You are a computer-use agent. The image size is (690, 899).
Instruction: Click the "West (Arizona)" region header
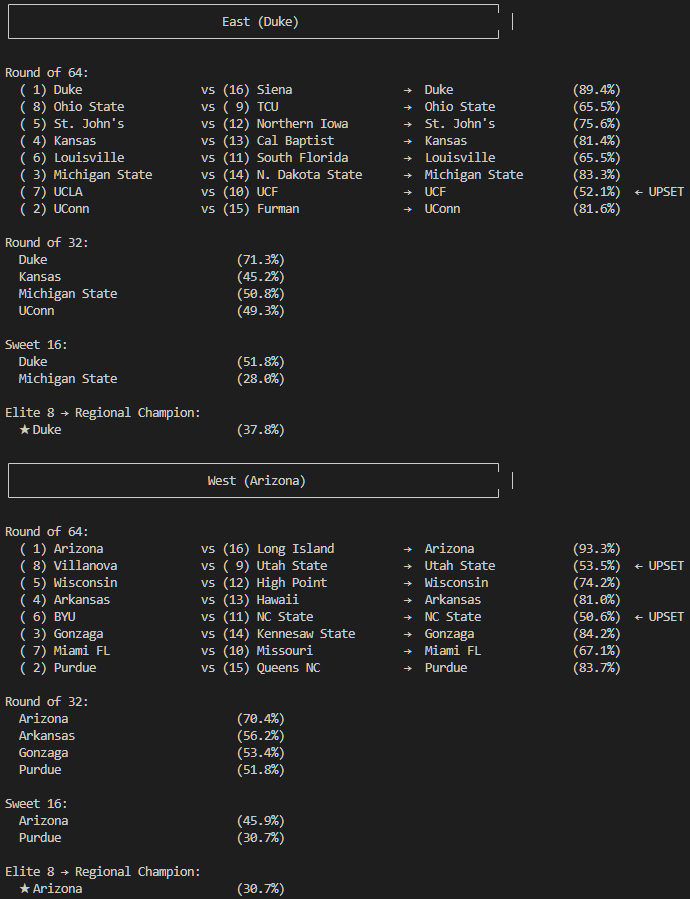(256, 480)
